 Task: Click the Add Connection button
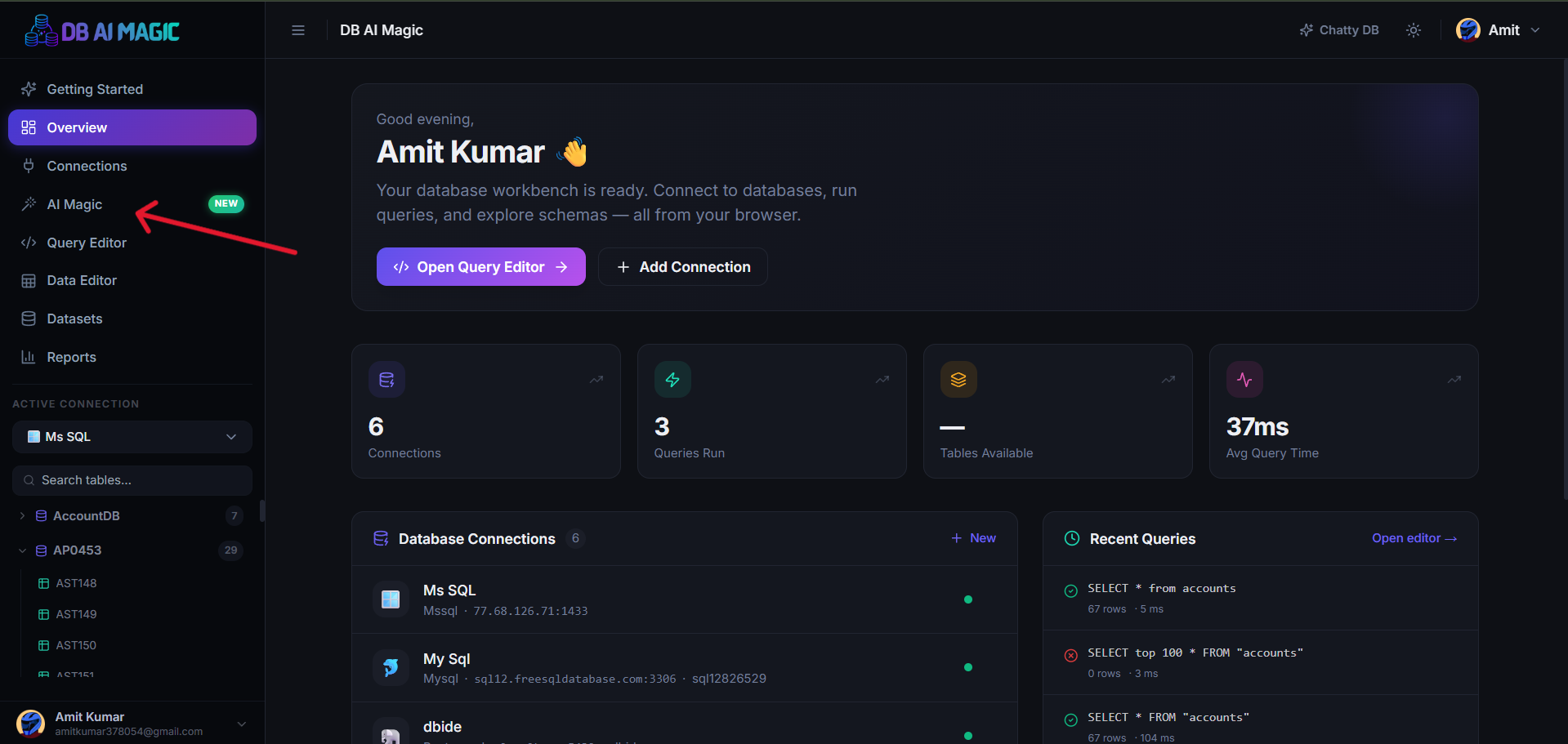683,267
